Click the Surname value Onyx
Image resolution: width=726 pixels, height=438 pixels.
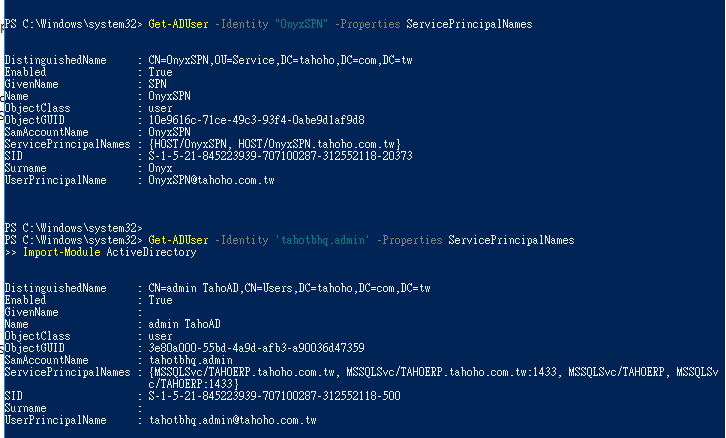[x=160, y=169]
